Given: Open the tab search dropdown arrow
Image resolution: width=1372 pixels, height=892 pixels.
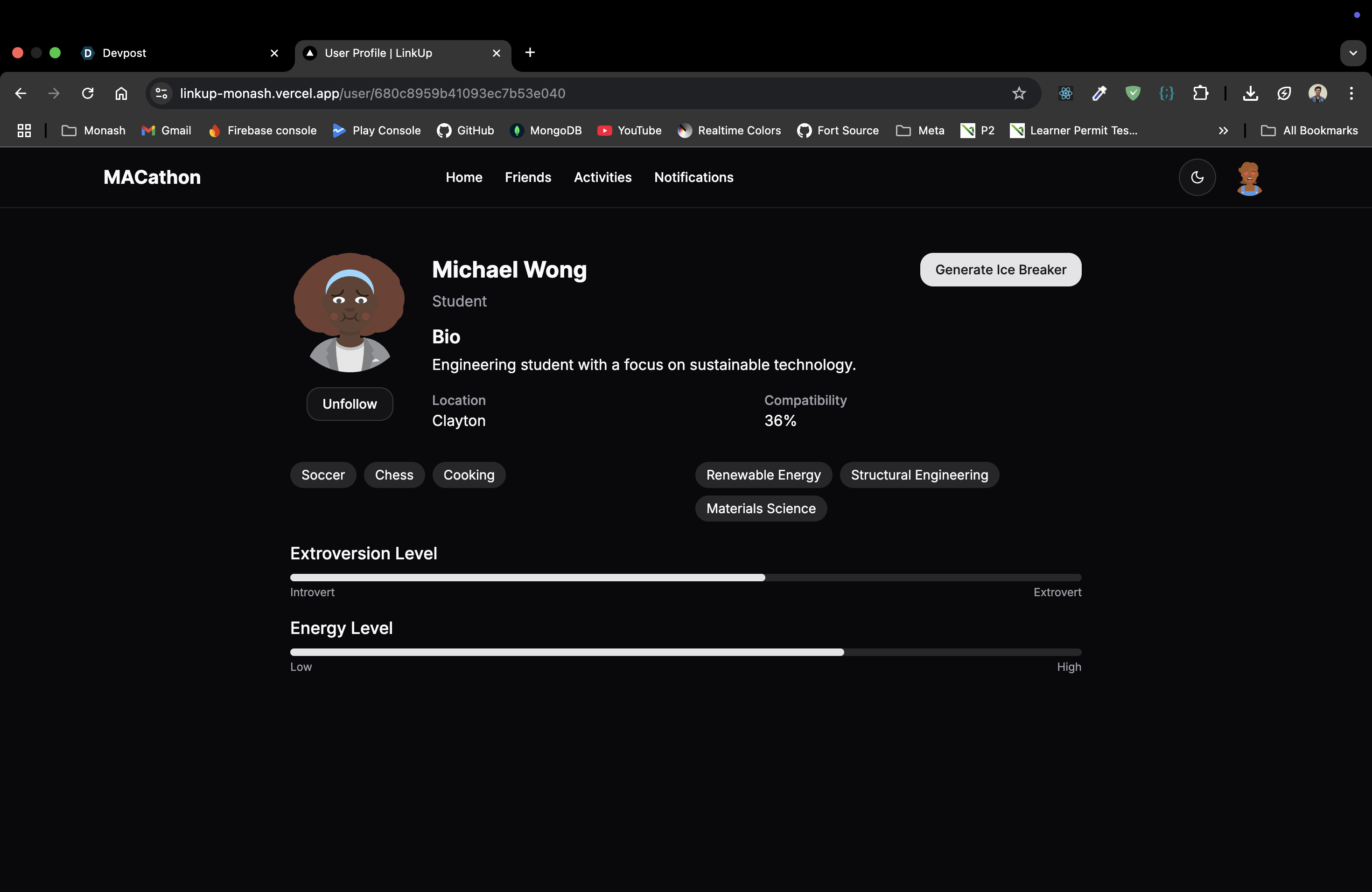Looking at the screenshot, I should click(1352, 53).
